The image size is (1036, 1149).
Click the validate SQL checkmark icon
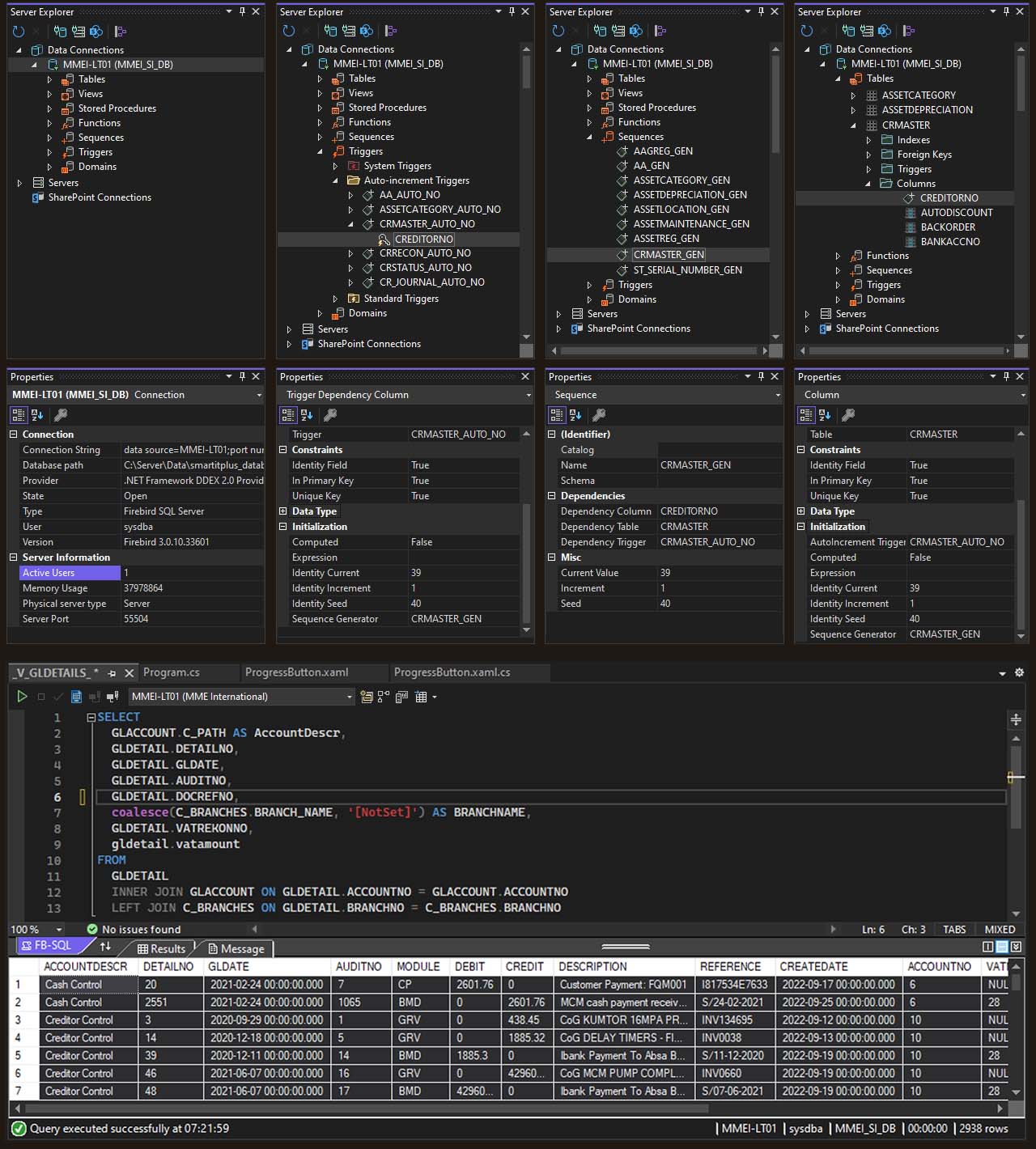point(58,696)
